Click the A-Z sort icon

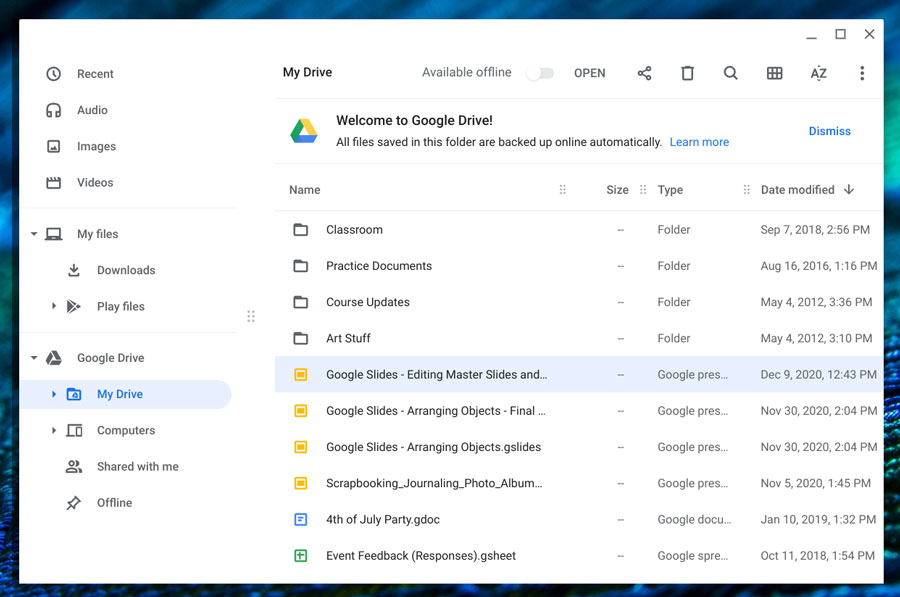tap(818, 72)
